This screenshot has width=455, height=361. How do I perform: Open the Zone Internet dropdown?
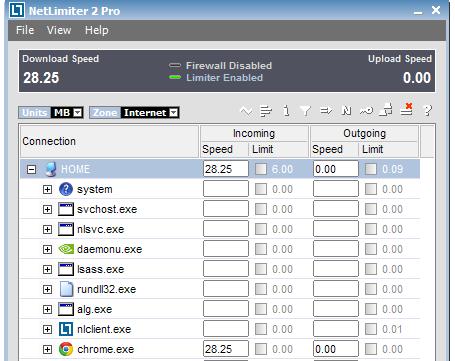[174, 113]
